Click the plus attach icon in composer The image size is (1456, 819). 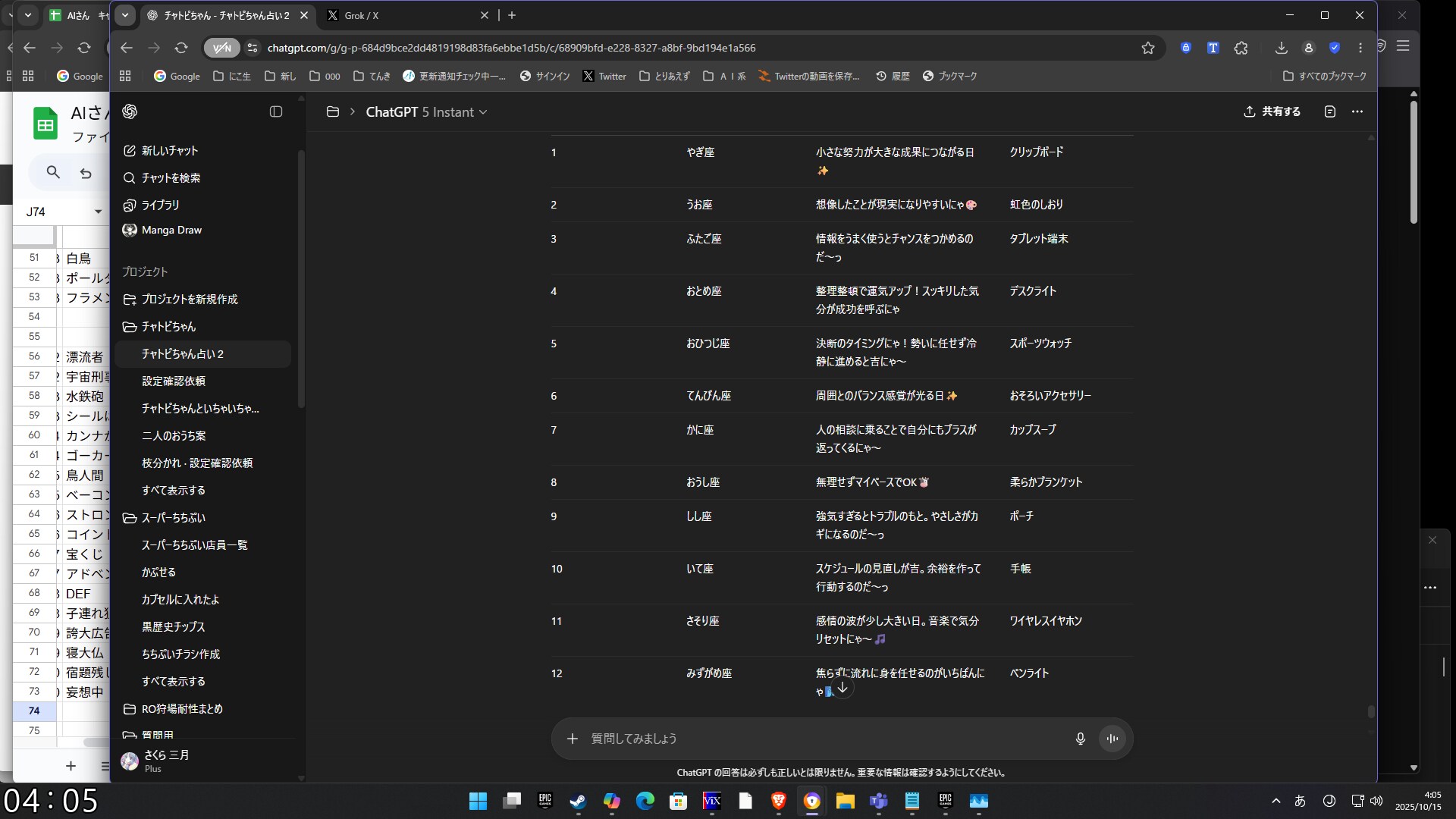pos(573,739)
